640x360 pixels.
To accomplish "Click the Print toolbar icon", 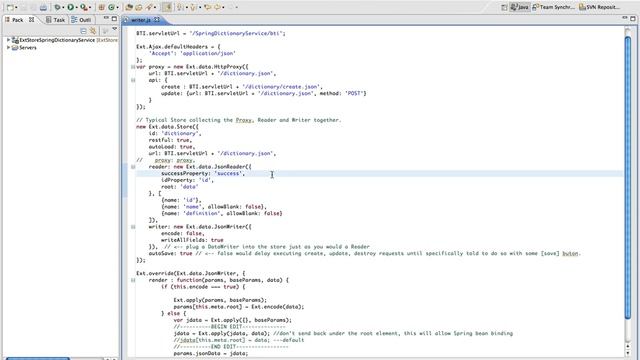I will coord(43,7).
